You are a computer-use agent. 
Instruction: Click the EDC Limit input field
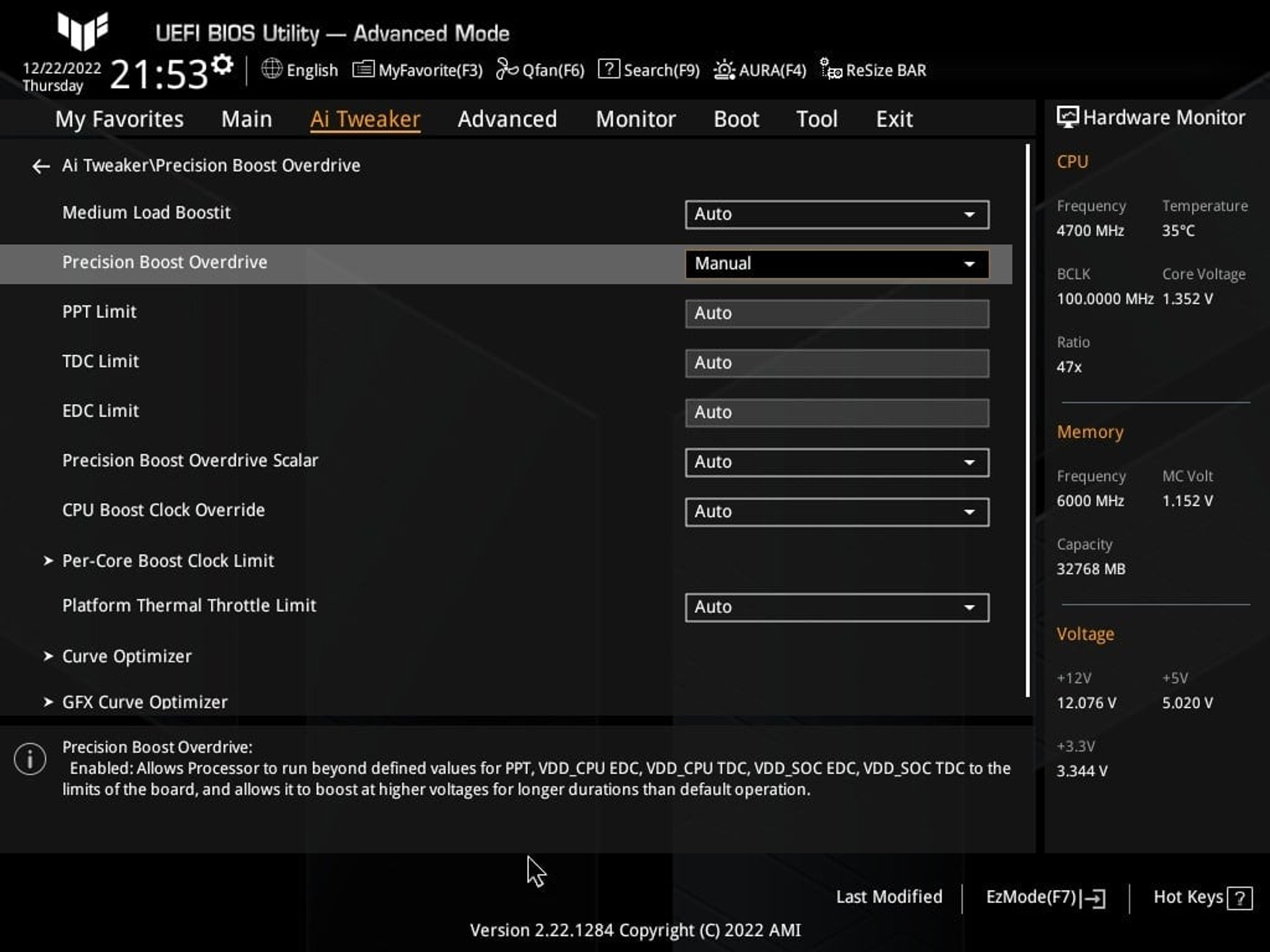point(837,413)
